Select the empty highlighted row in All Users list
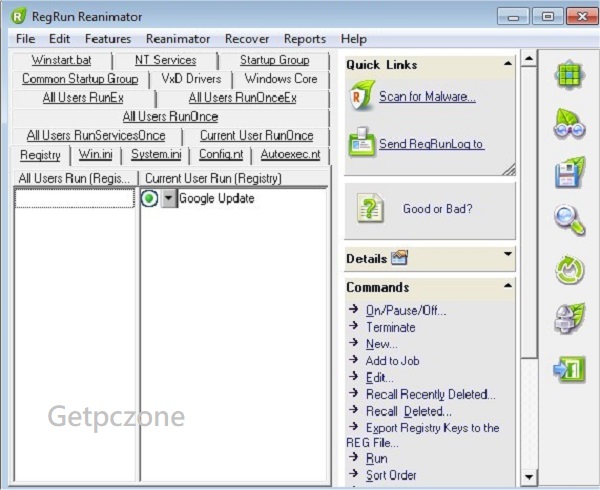 (75, 198)
